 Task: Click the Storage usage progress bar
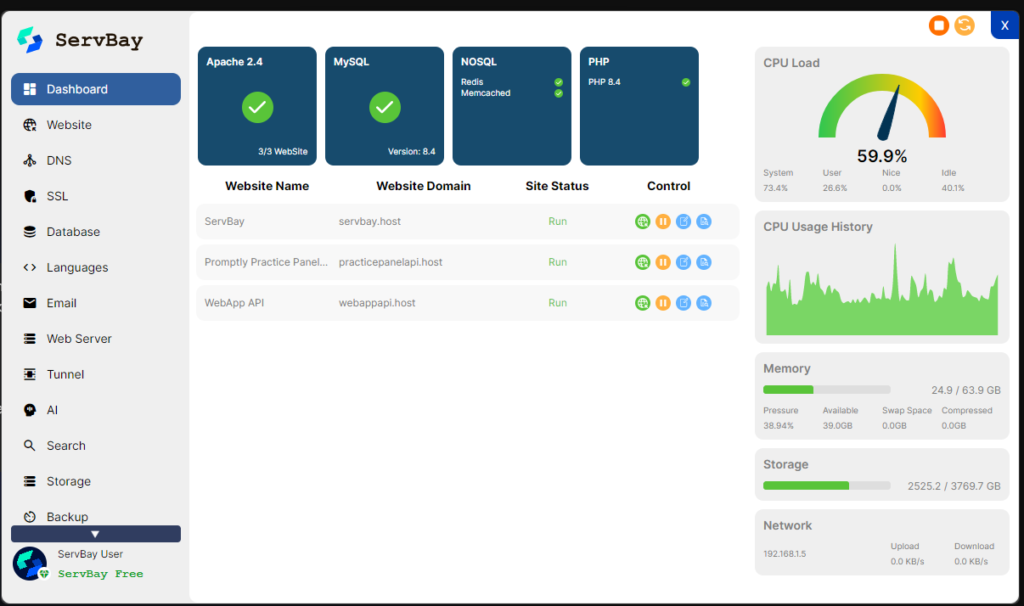(827, 486)
